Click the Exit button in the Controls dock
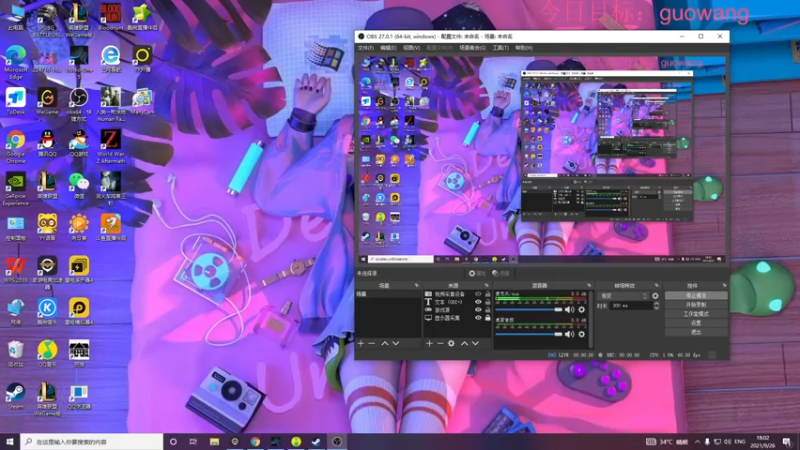Screen dimensions: 800x450 tap(696, 332)
